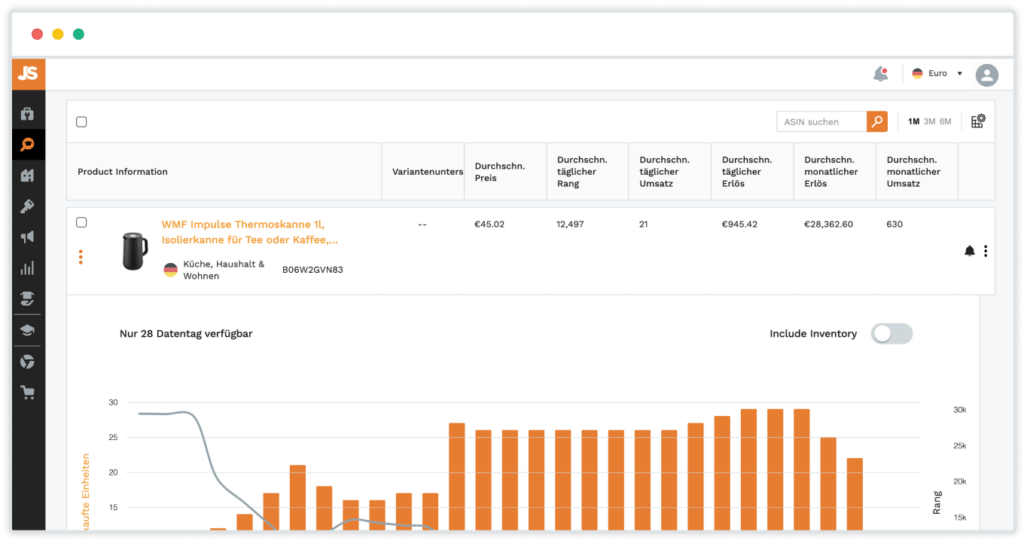1024x541 pixels.
Task: Click the daily revenue €945.42
Action: (739, 224)
